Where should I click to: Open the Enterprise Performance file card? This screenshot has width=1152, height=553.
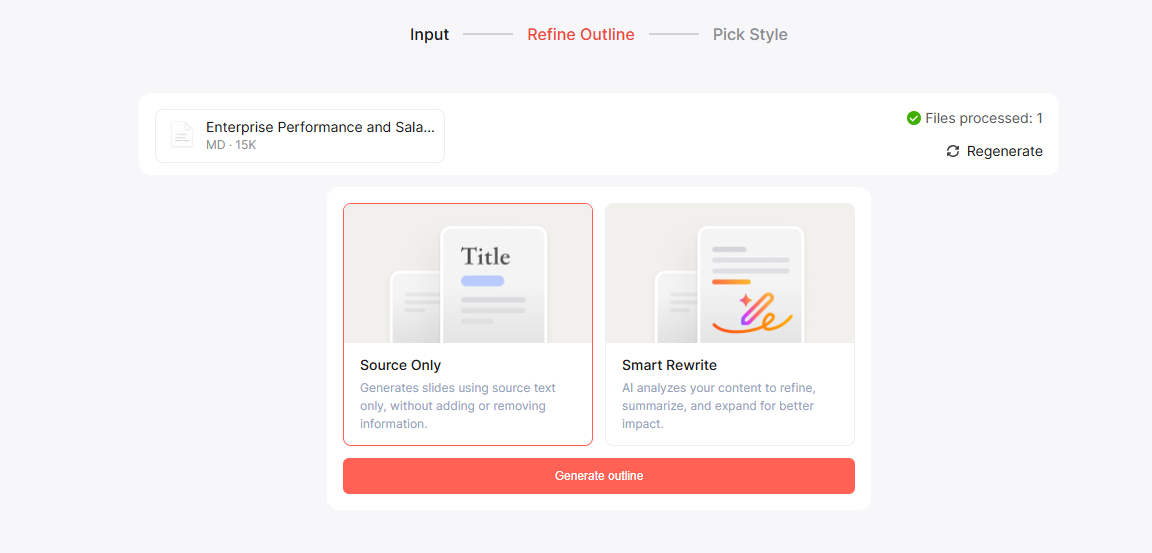click(300, 136)
